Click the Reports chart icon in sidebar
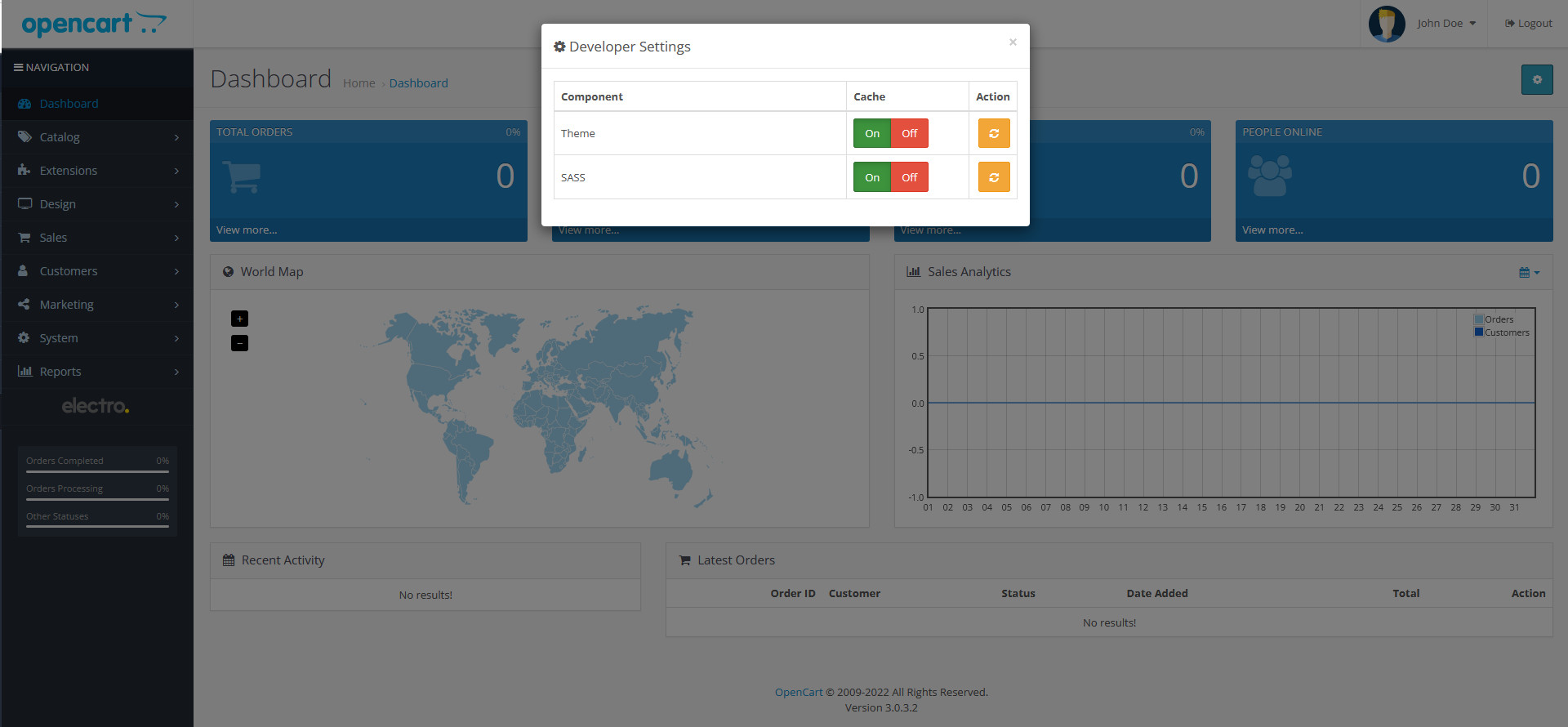 click(24, 372)
